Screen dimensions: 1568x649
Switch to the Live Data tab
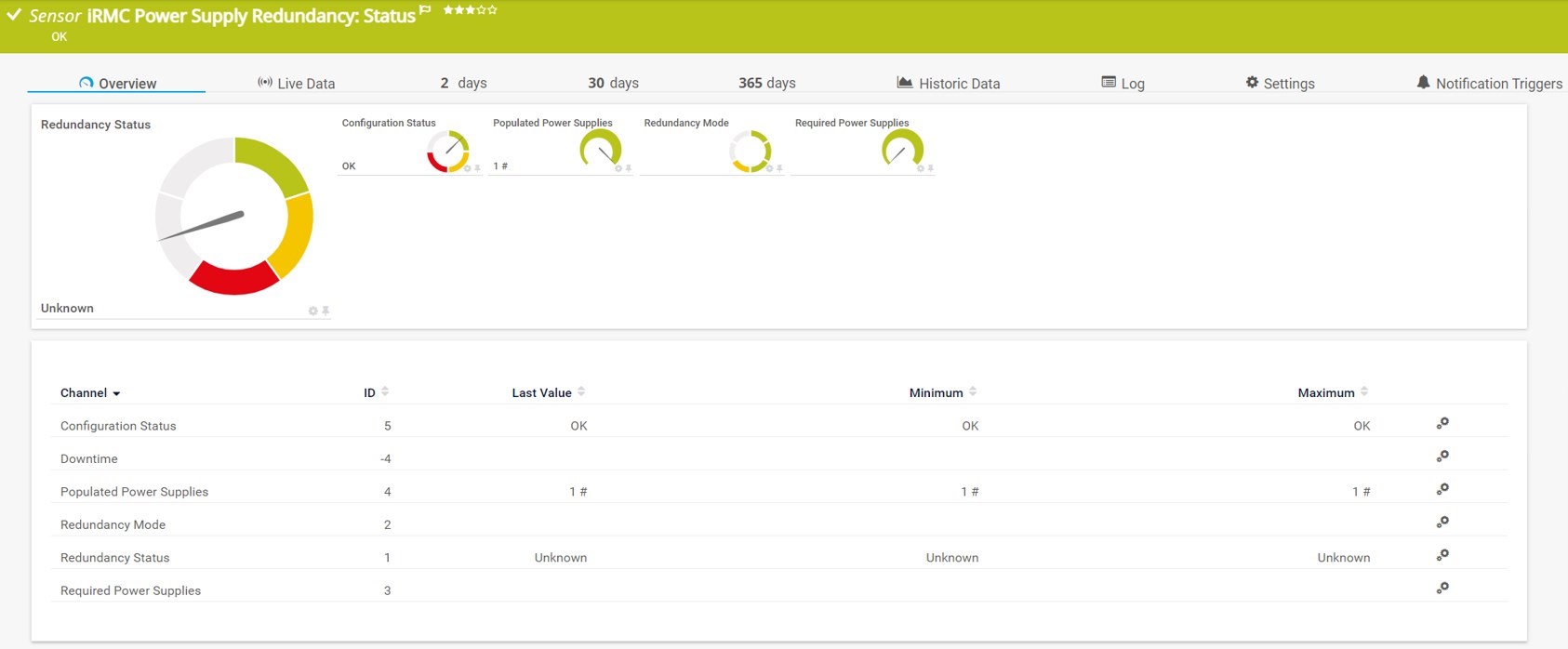coord(296,83)
